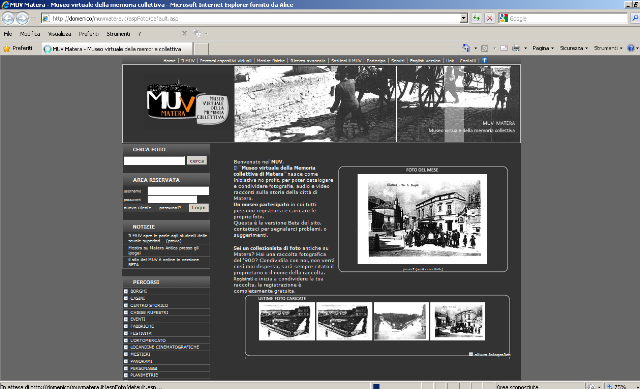Click the Home link in the site navigation
Screen dimensions: 640x389
pos(169,60)
